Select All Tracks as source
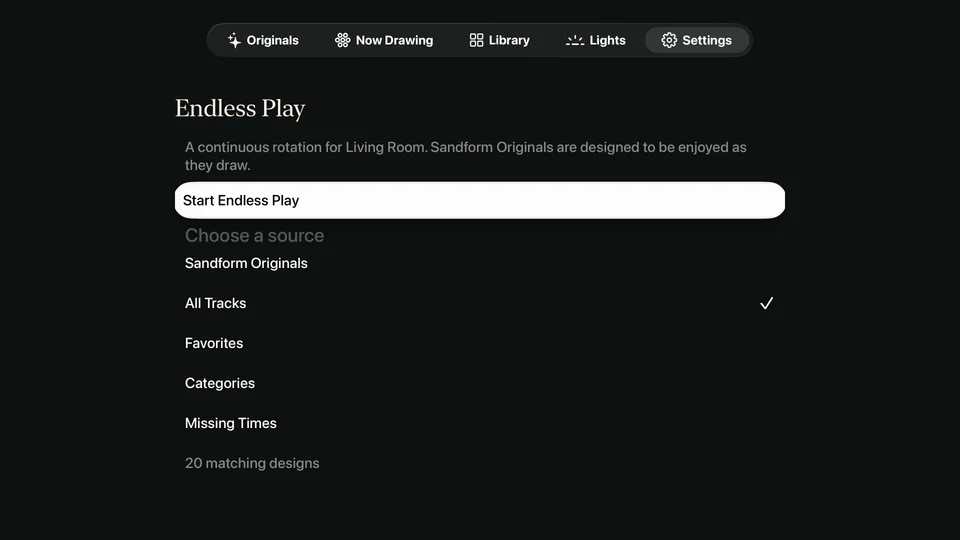 480,303
